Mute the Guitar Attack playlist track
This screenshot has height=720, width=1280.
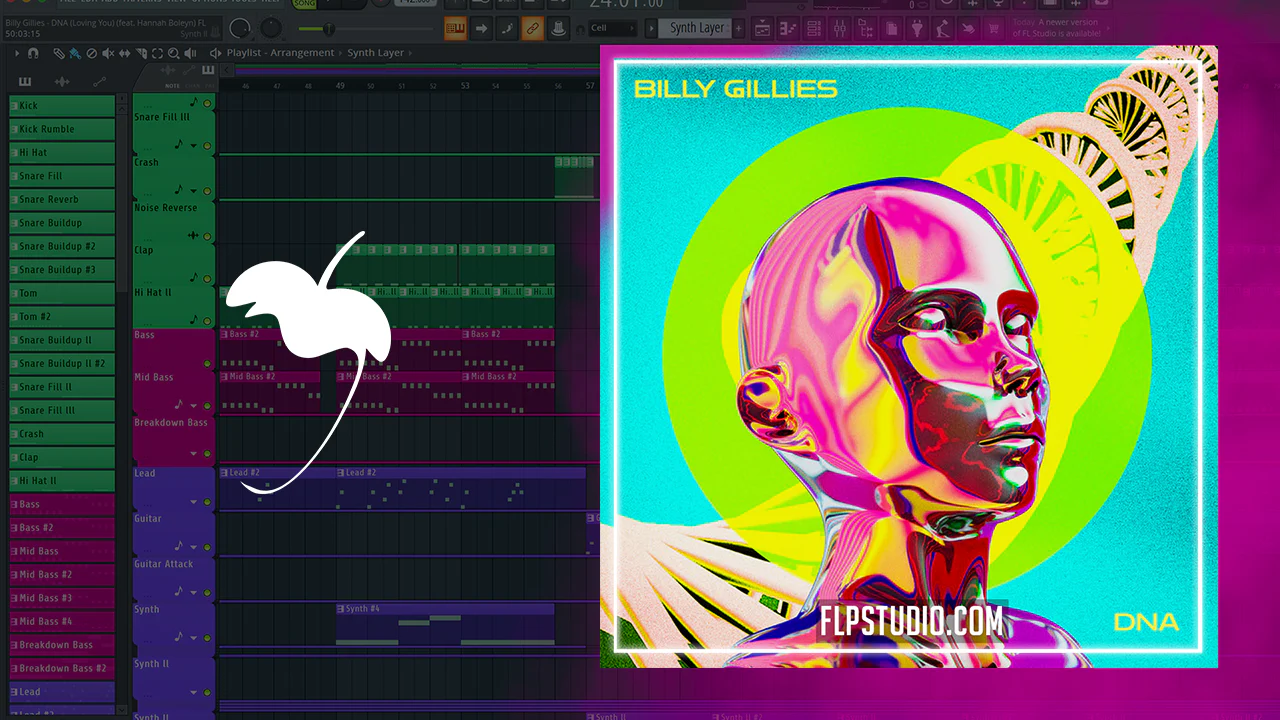(207, 592)
